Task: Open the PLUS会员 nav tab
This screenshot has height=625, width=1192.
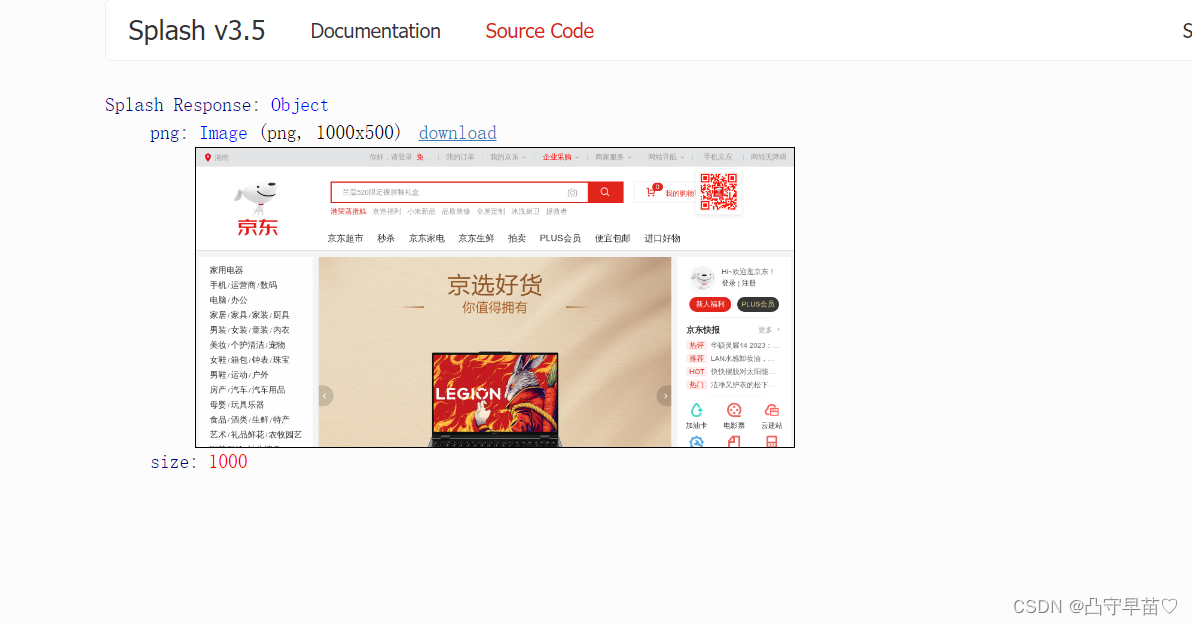Action: pyautogui.click(x=560, y=238)
